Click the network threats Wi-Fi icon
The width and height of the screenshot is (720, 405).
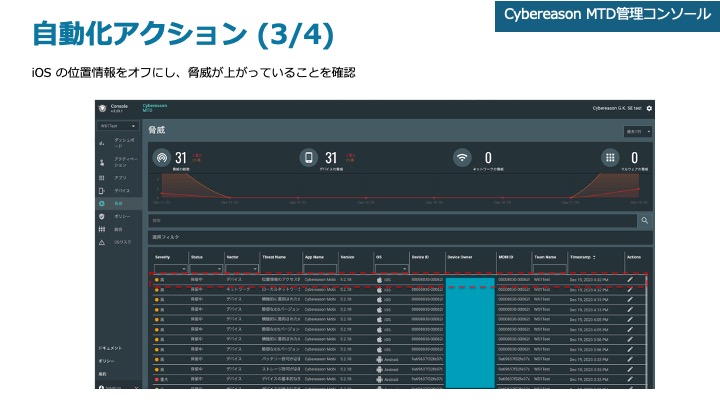click(x=462, y=158)
